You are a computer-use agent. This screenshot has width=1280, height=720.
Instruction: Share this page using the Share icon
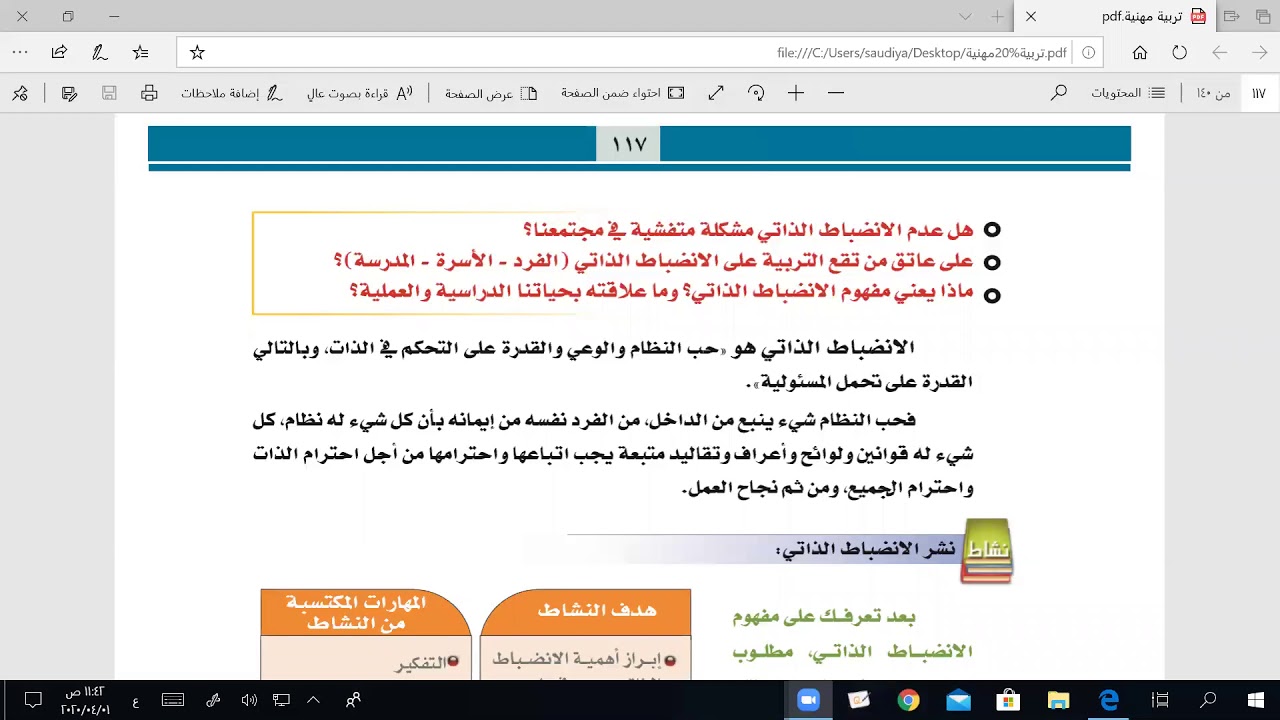coord(59,52)
